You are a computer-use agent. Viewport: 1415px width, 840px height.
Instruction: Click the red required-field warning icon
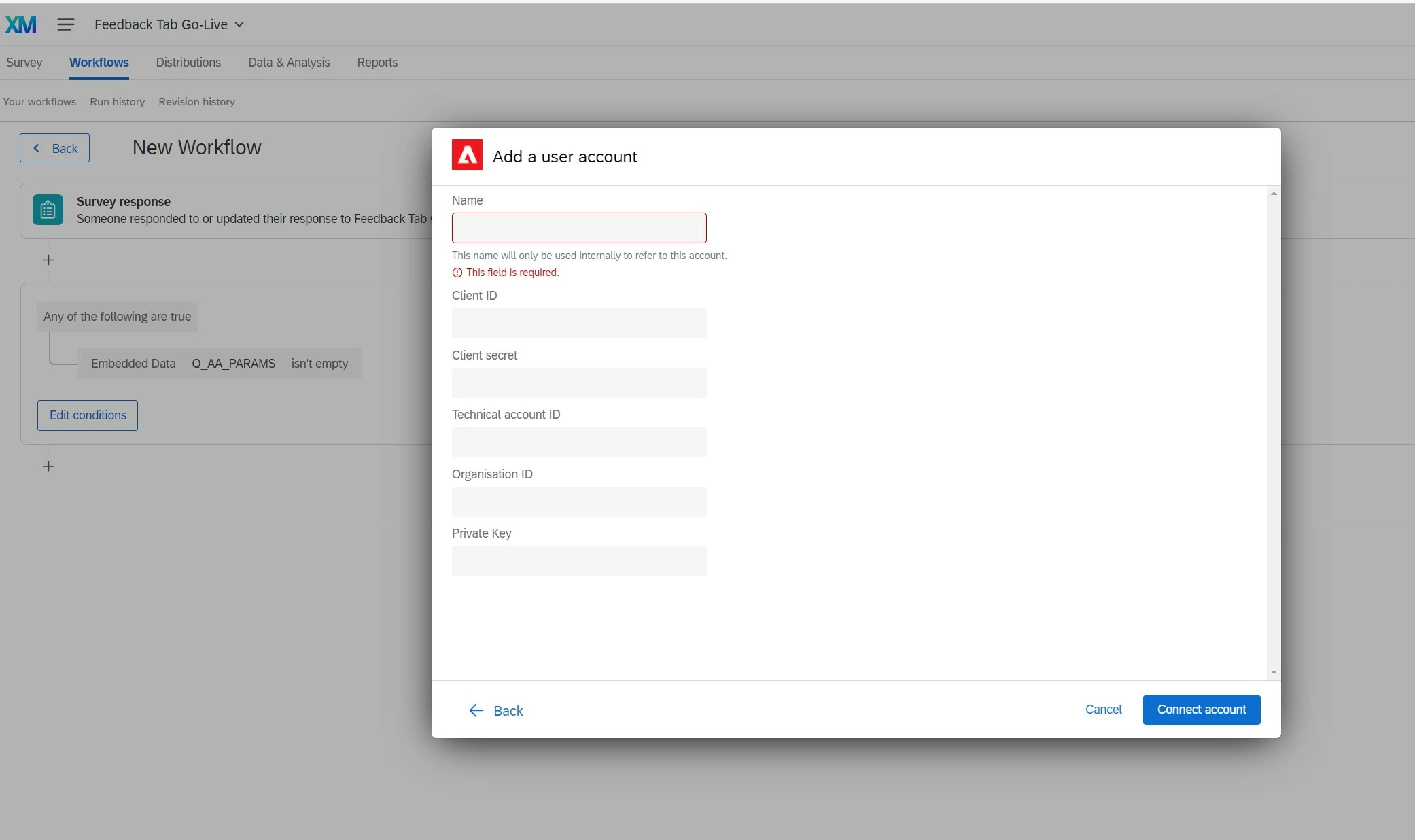(x=457, y=273)
